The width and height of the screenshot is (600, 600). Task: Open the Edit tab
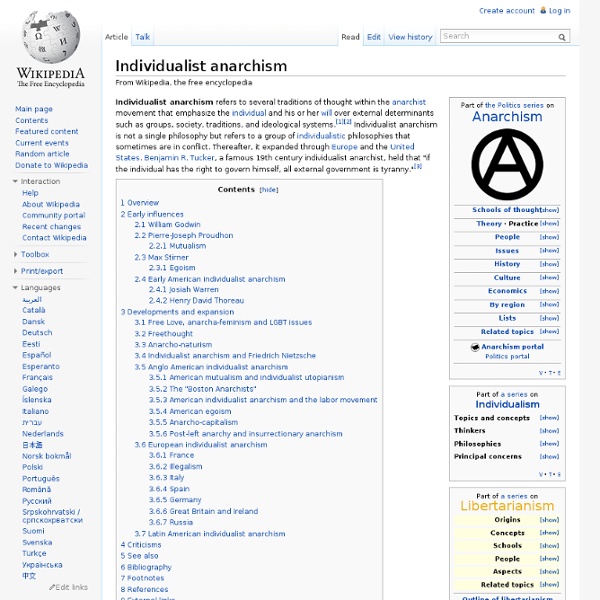coord(373,37)
